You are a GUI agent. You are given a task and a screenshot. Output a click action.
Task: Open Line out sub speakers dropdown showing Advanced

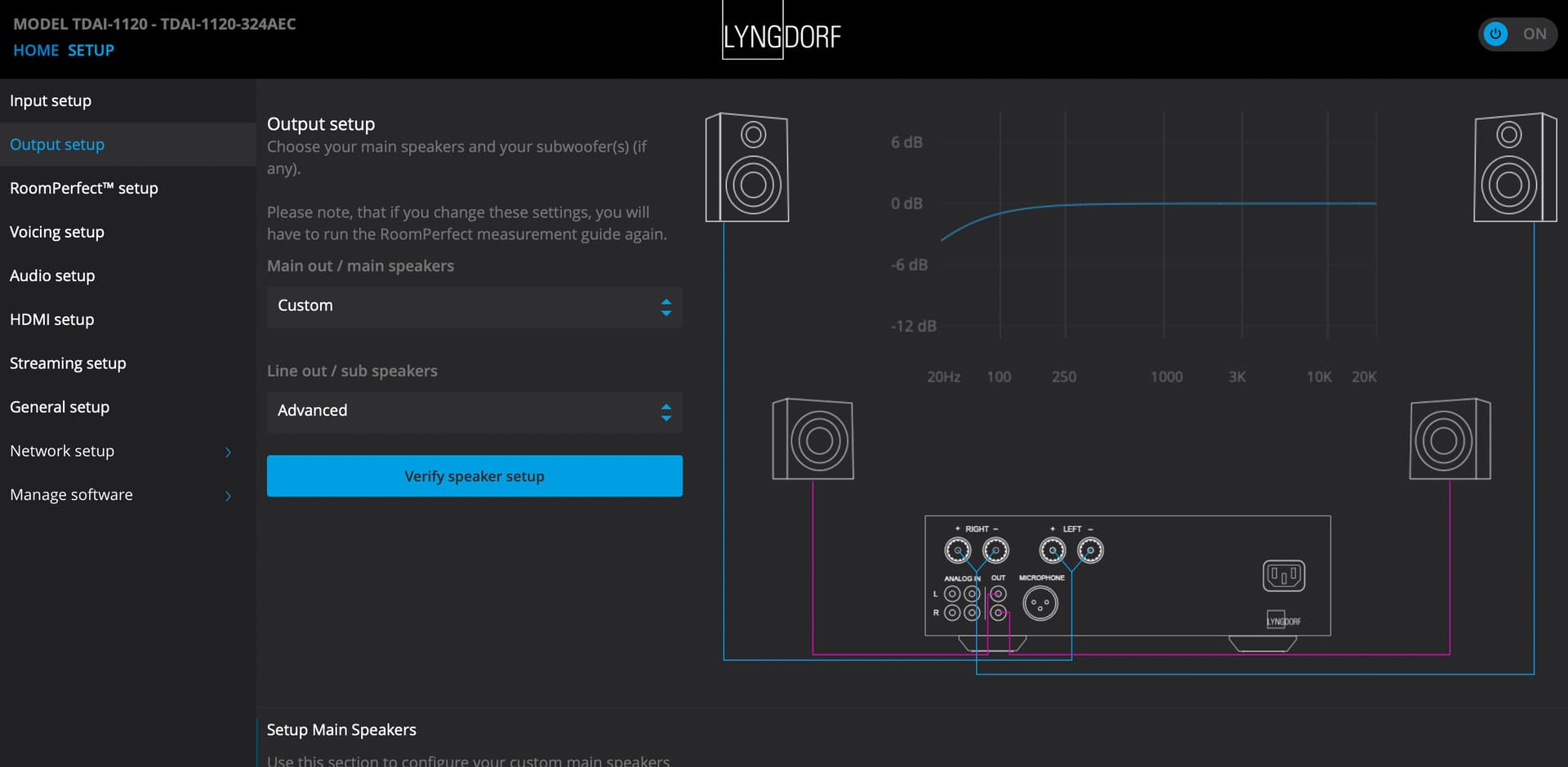click(x=474, y=412)
